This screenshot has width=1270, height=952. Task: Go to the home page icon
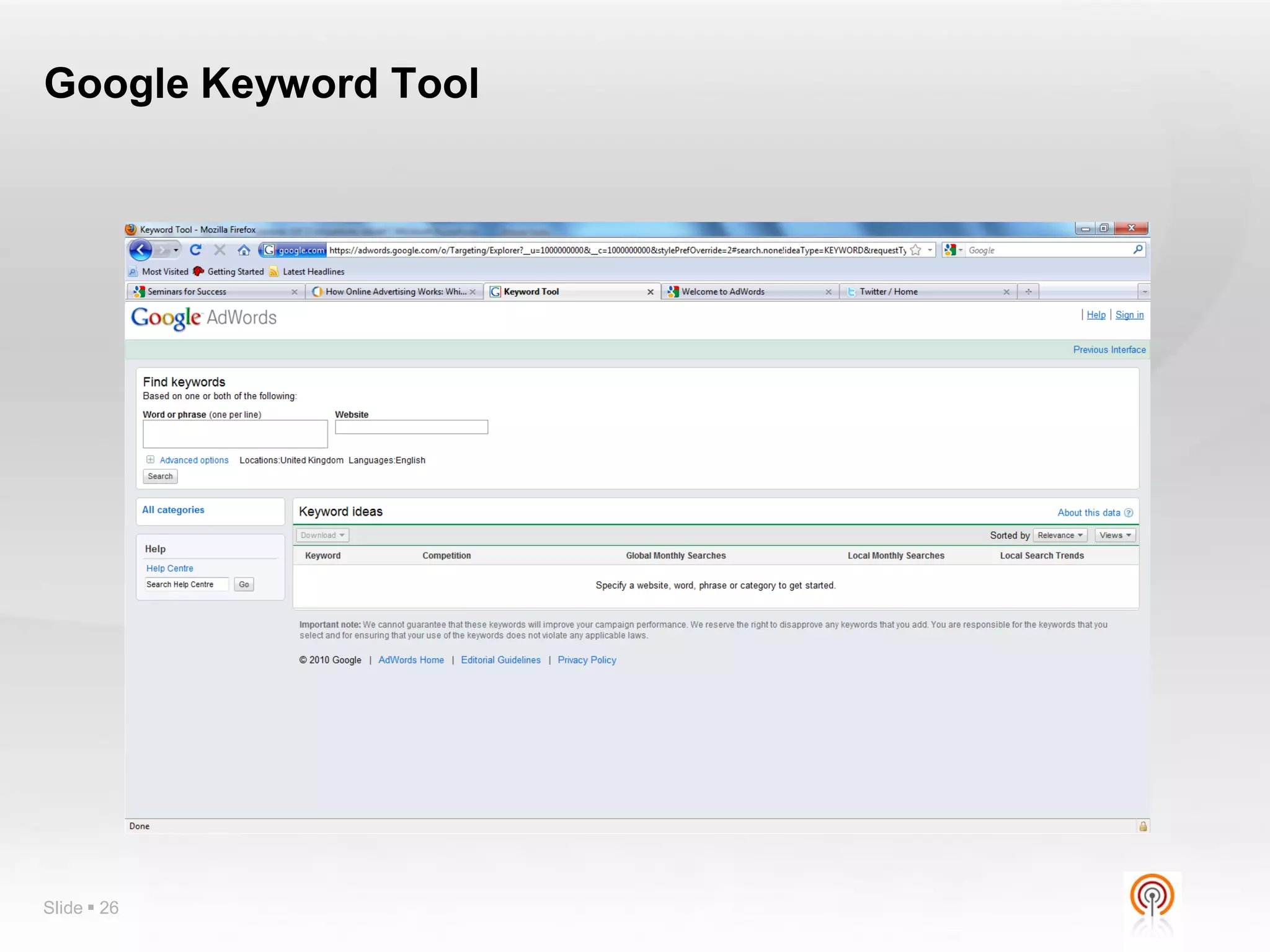coord(244,250)
